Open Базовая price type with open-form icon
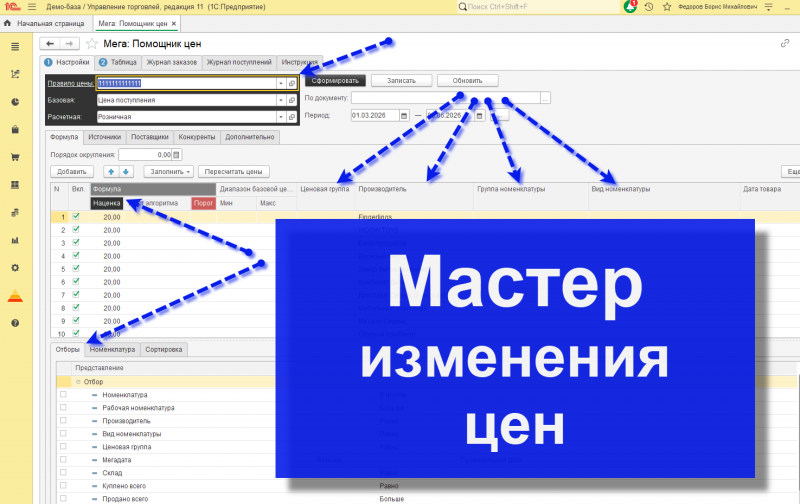The height and width of the screenshot is (504, 800). [292, 100]
